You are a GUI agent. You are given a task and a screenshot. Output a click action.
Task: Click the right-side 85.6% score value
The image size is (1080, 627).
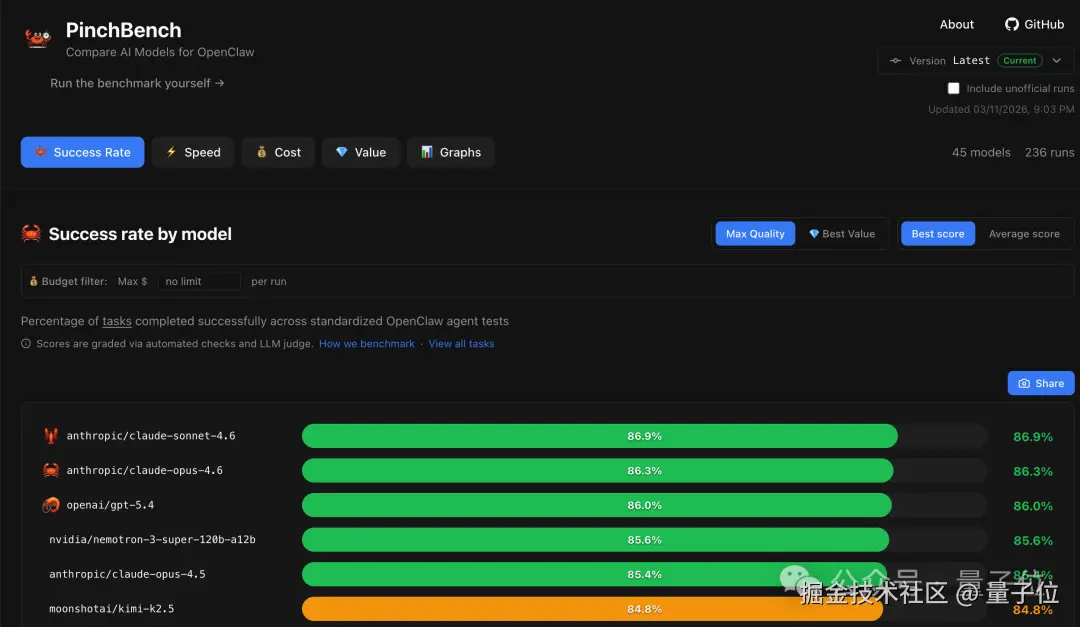coord(1032,540)
